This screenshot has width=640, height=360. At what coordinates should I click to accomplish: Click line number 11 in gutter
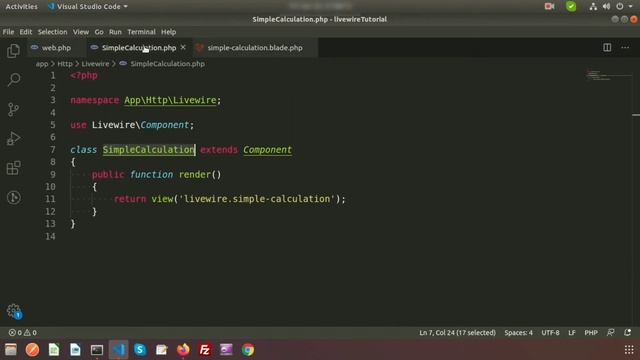coord(50,199)
